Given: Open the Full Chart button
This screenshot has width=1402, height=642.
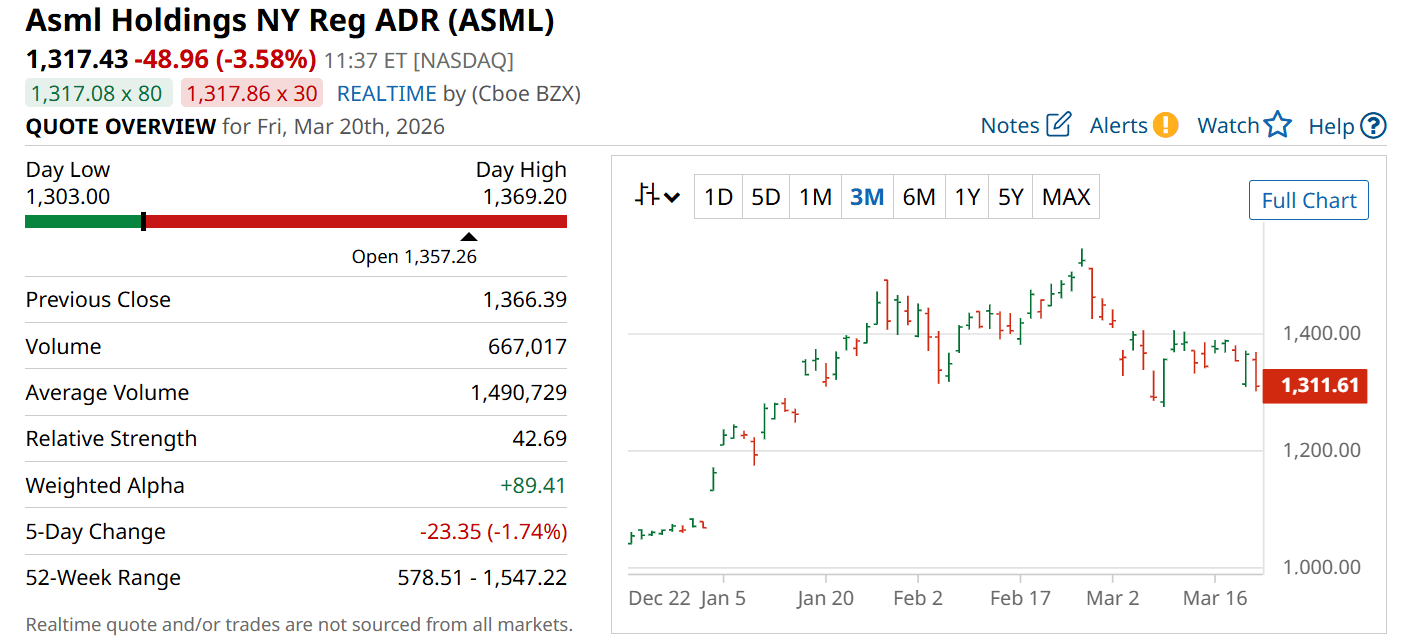Looking at the screenshot, I should click(1308, 200).
